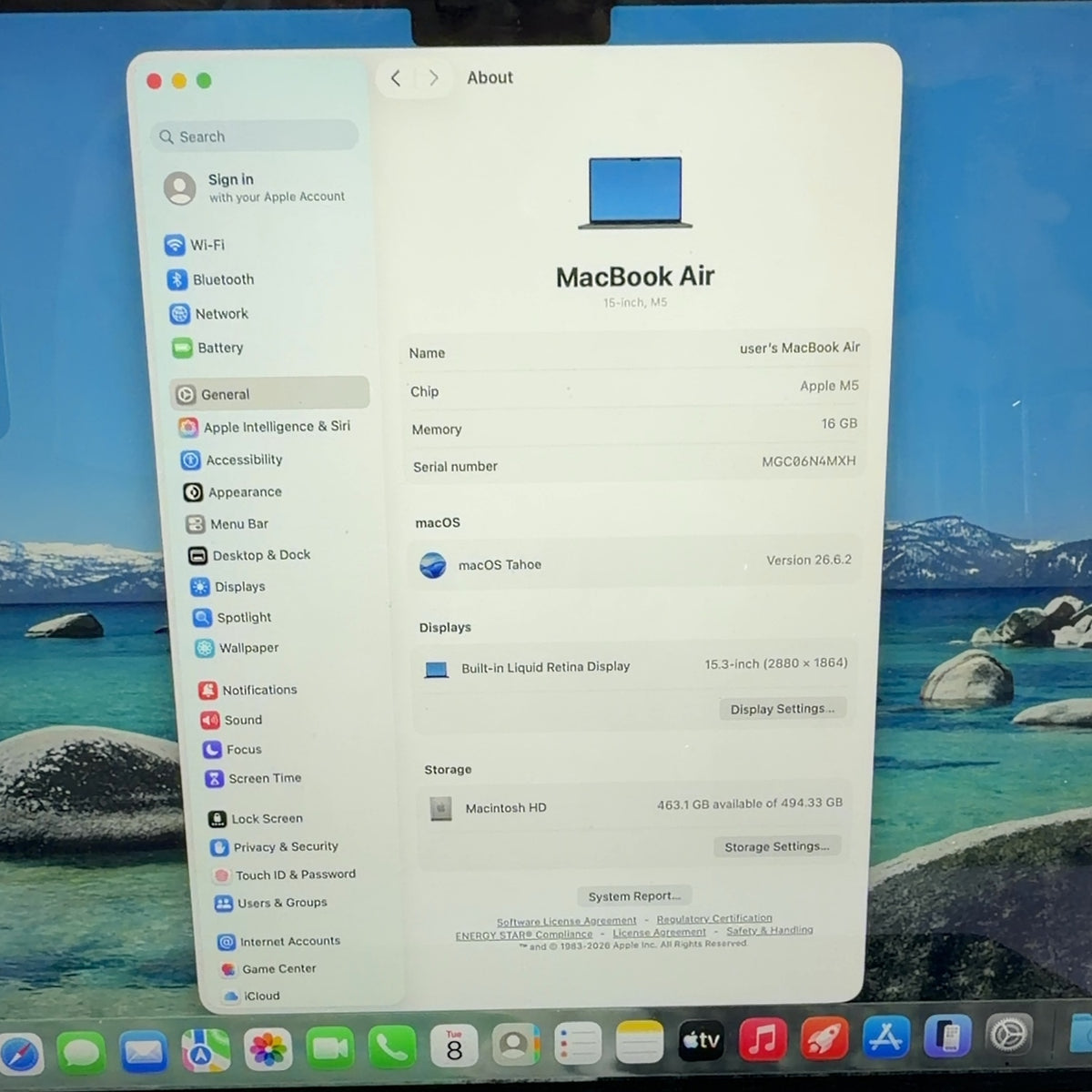Image resolution: width=1092 pixels, height=1092 pixels.
Task: Open Photos from the Dock
Action: (x=268, y=1051)
